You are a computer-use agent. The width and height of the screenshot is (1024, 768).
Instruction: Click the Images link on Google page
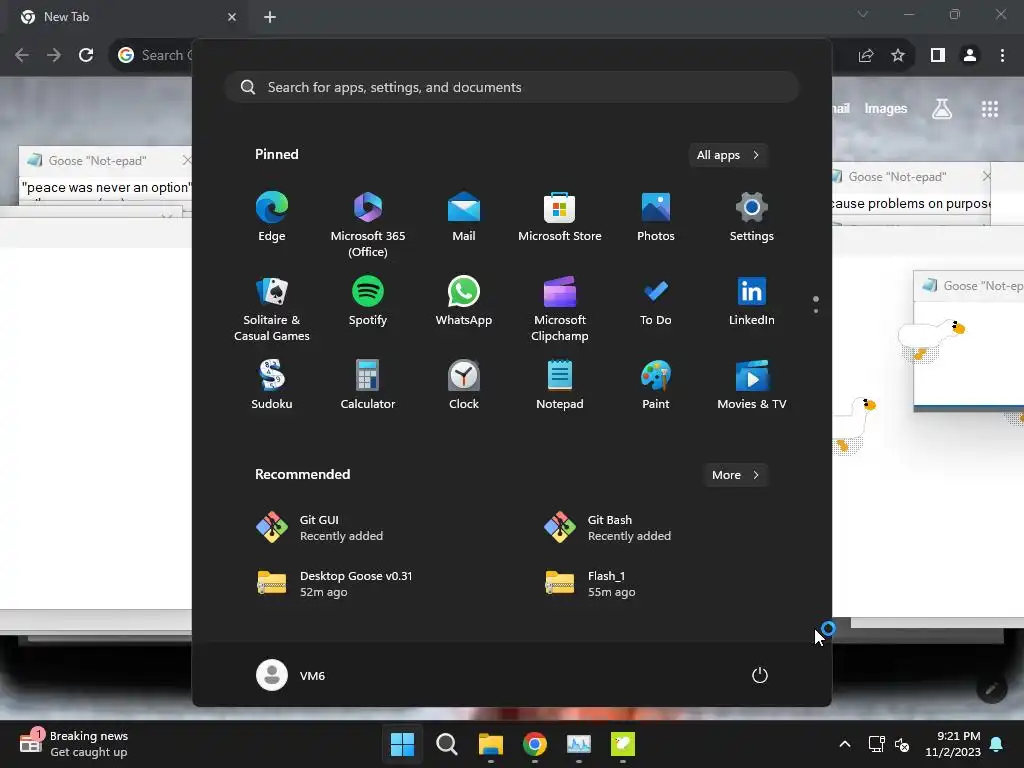point(886,109)
